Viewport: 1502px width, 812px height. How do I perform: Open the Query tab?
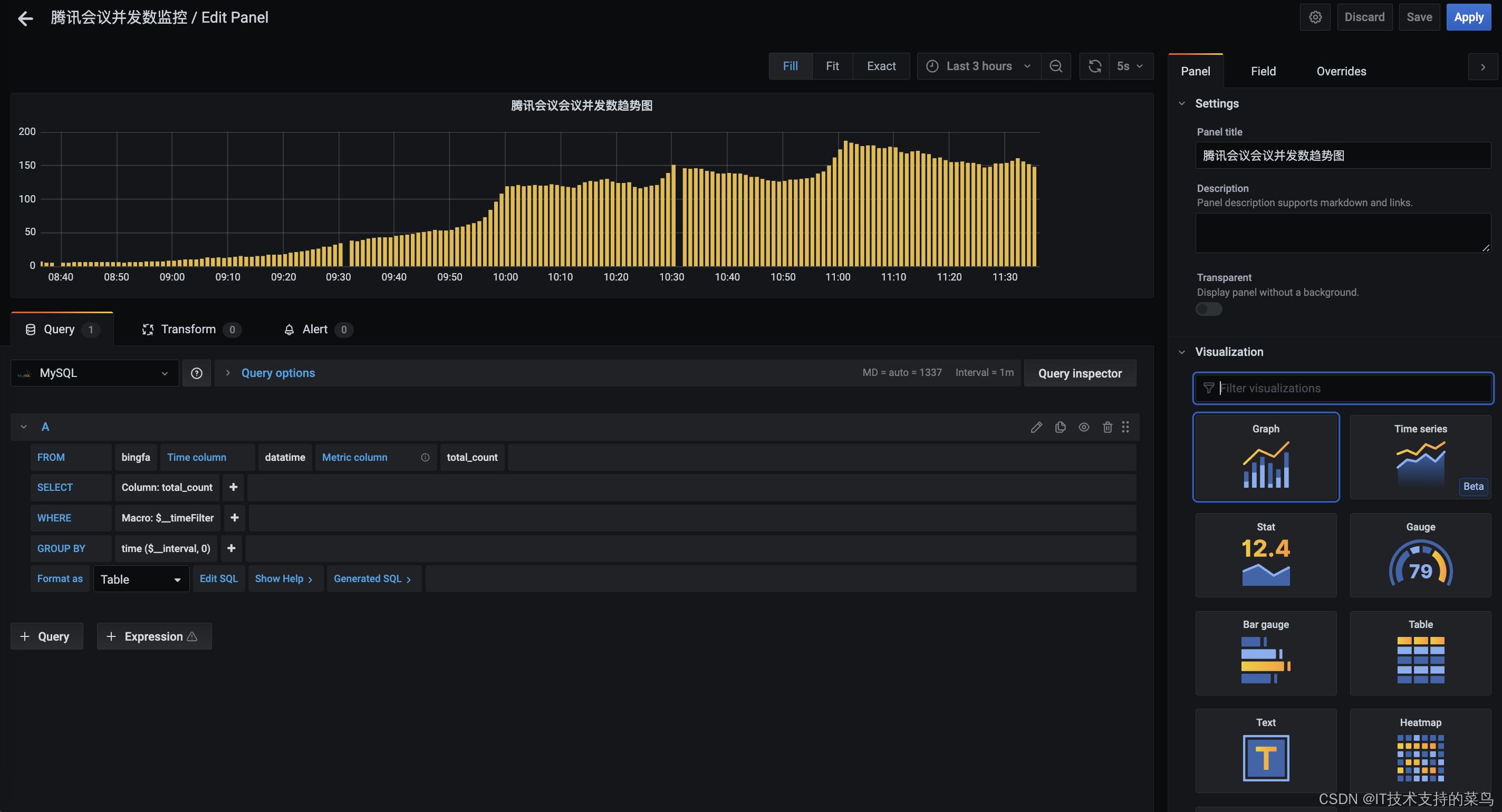point(62,330)
